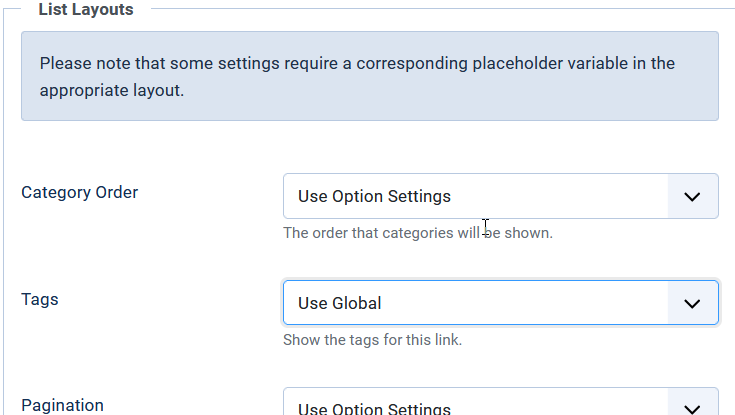Click help text about category order shown
The height and width of the screenshot is (415, 735).
pyautogui.click(x=418, y=233)
